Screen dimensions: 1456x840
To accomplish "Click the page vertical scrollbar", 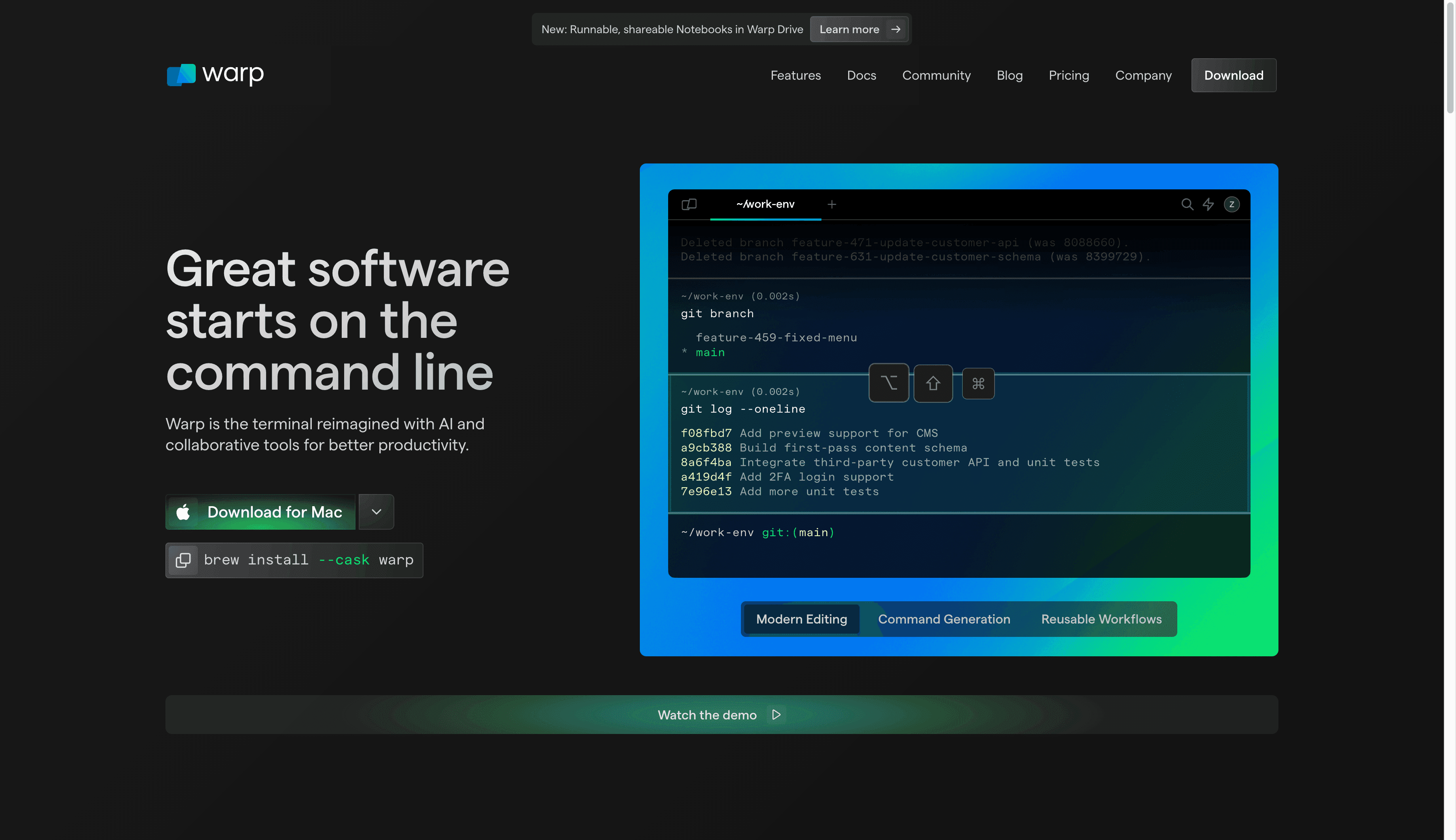I will pyautogui.click(x=1450, y=58).
